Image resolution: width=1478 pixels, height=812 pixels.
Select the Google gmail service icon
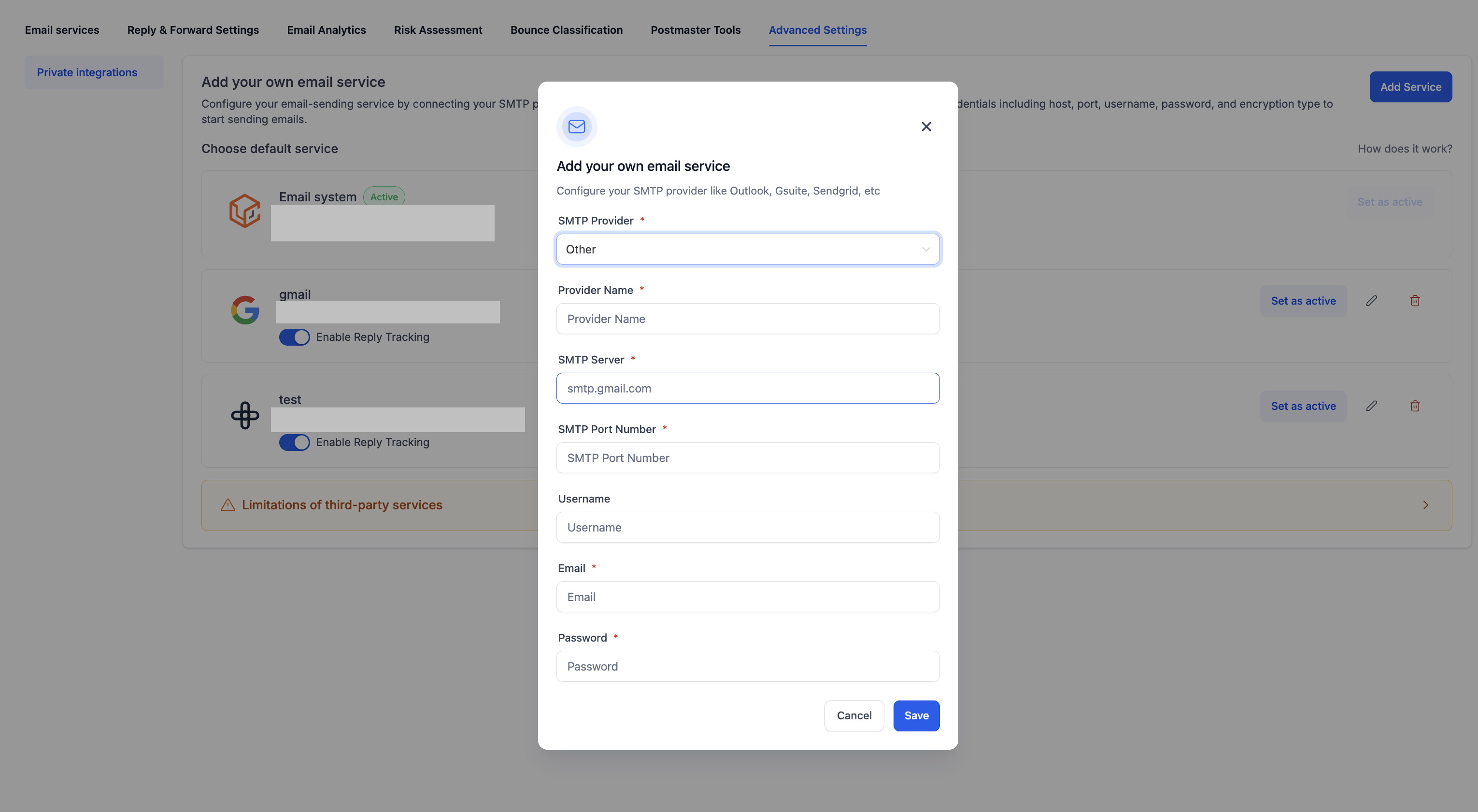[244, 309]
